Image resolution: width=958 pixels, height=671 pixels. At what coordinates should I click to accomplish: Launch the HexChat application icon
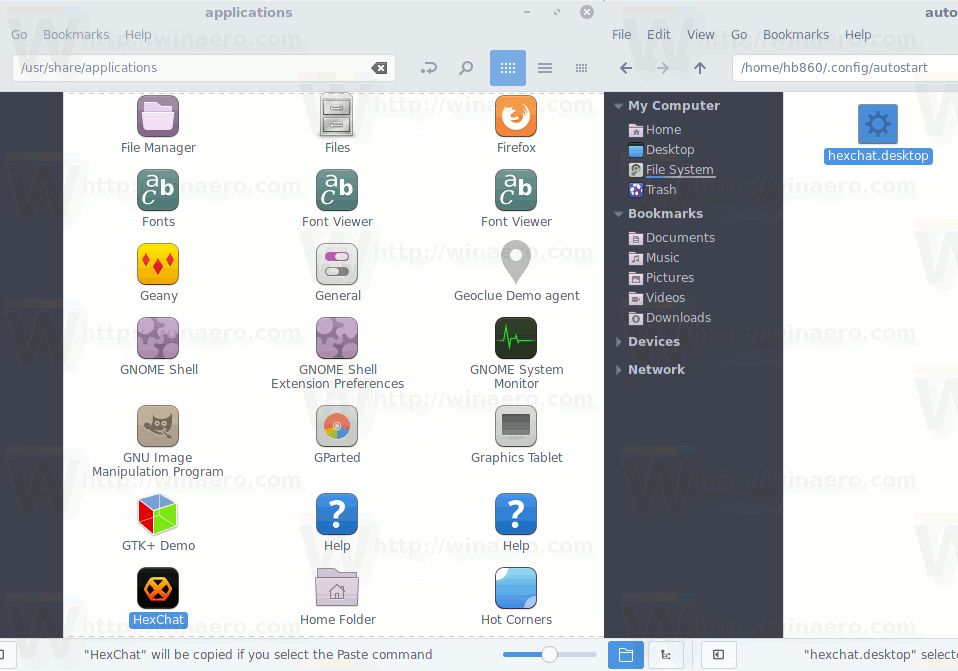pyautogui.click(x=157, y=588)
